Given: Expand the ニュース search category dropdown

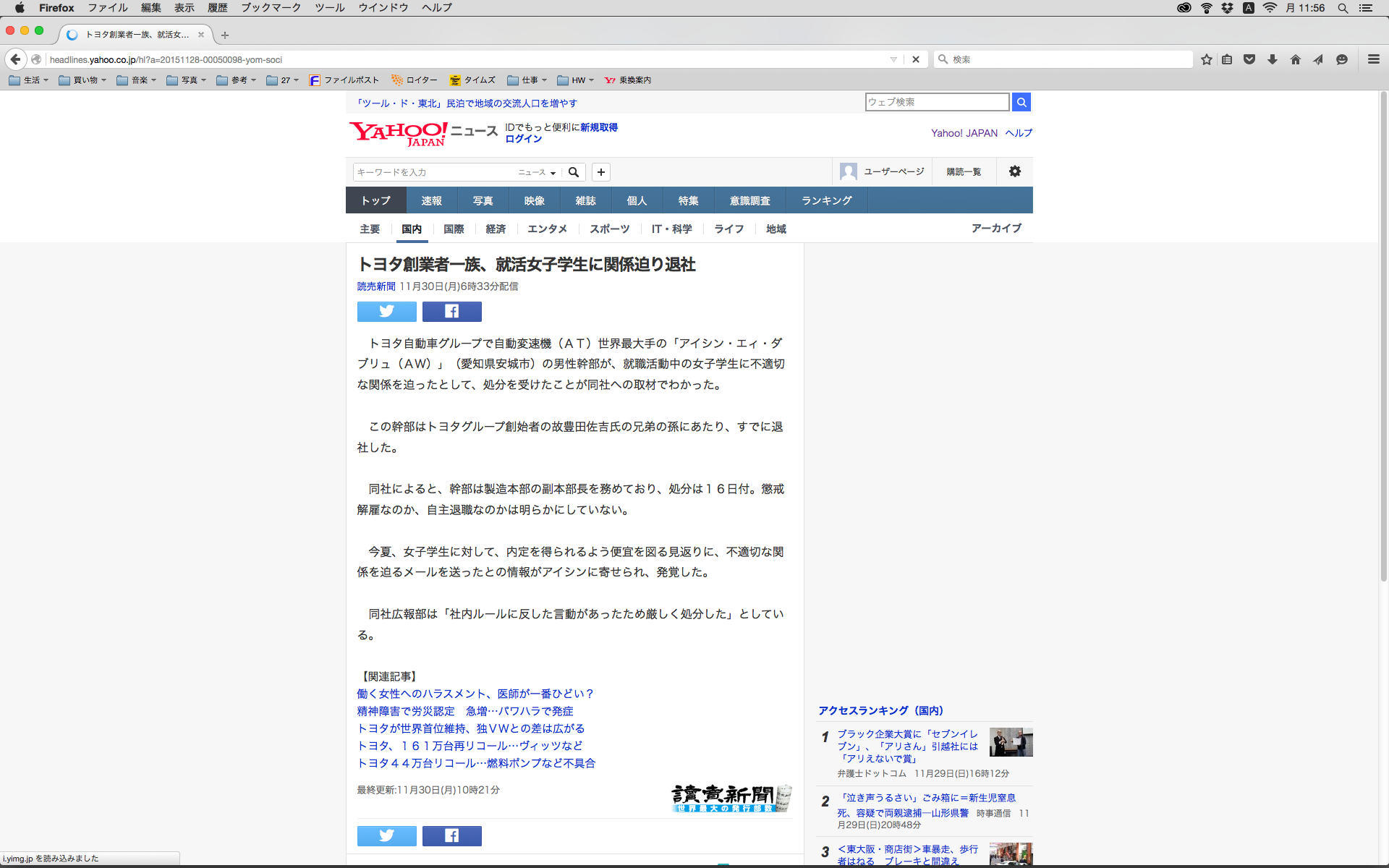Looking at the screenshot, I should pos(537,172).
